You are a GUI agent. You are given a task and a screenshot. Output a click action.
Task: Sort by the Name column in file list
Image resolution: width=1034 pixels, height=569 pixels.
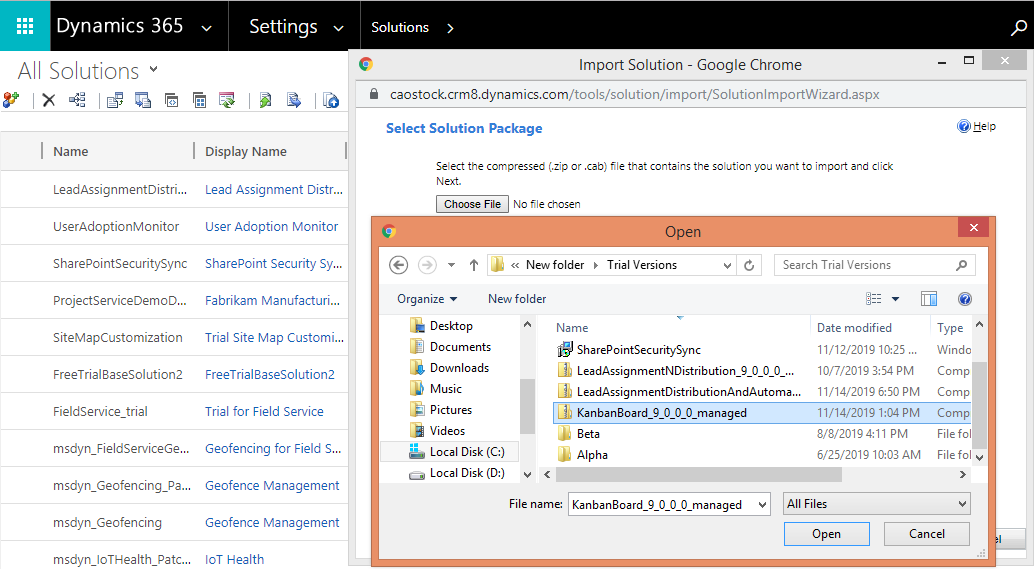pos(572,328)
